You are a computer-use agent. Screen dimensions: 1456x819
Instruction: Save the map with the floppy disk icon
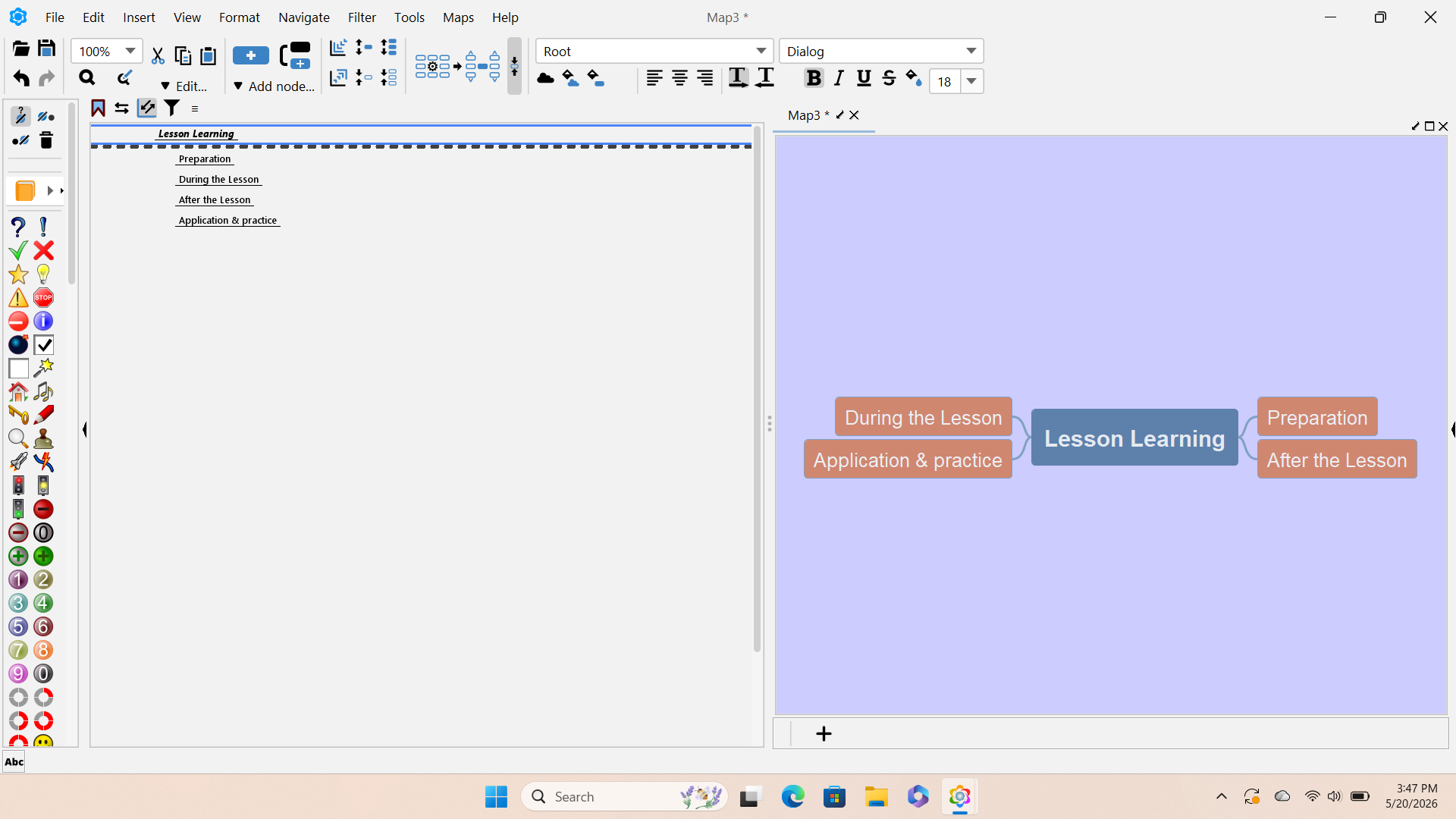click(x=46, y=49)
